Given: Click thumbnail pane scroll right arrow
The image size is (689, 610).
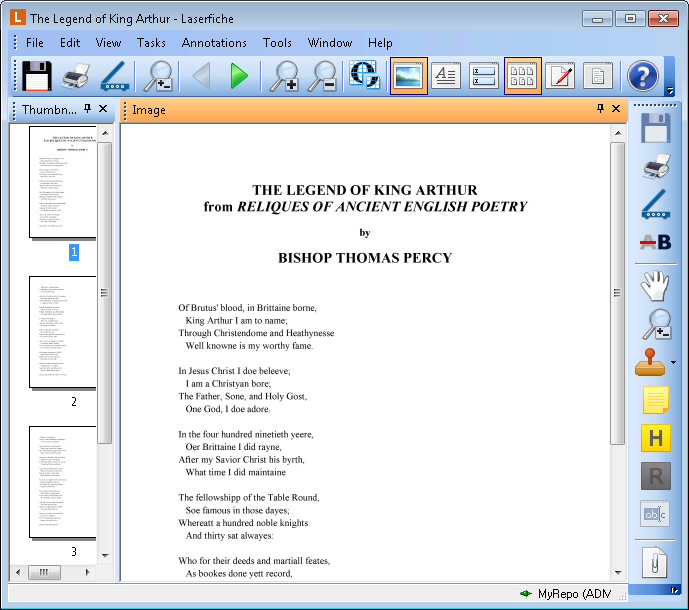Looking at the screenshot, I should tap(87, 572).
